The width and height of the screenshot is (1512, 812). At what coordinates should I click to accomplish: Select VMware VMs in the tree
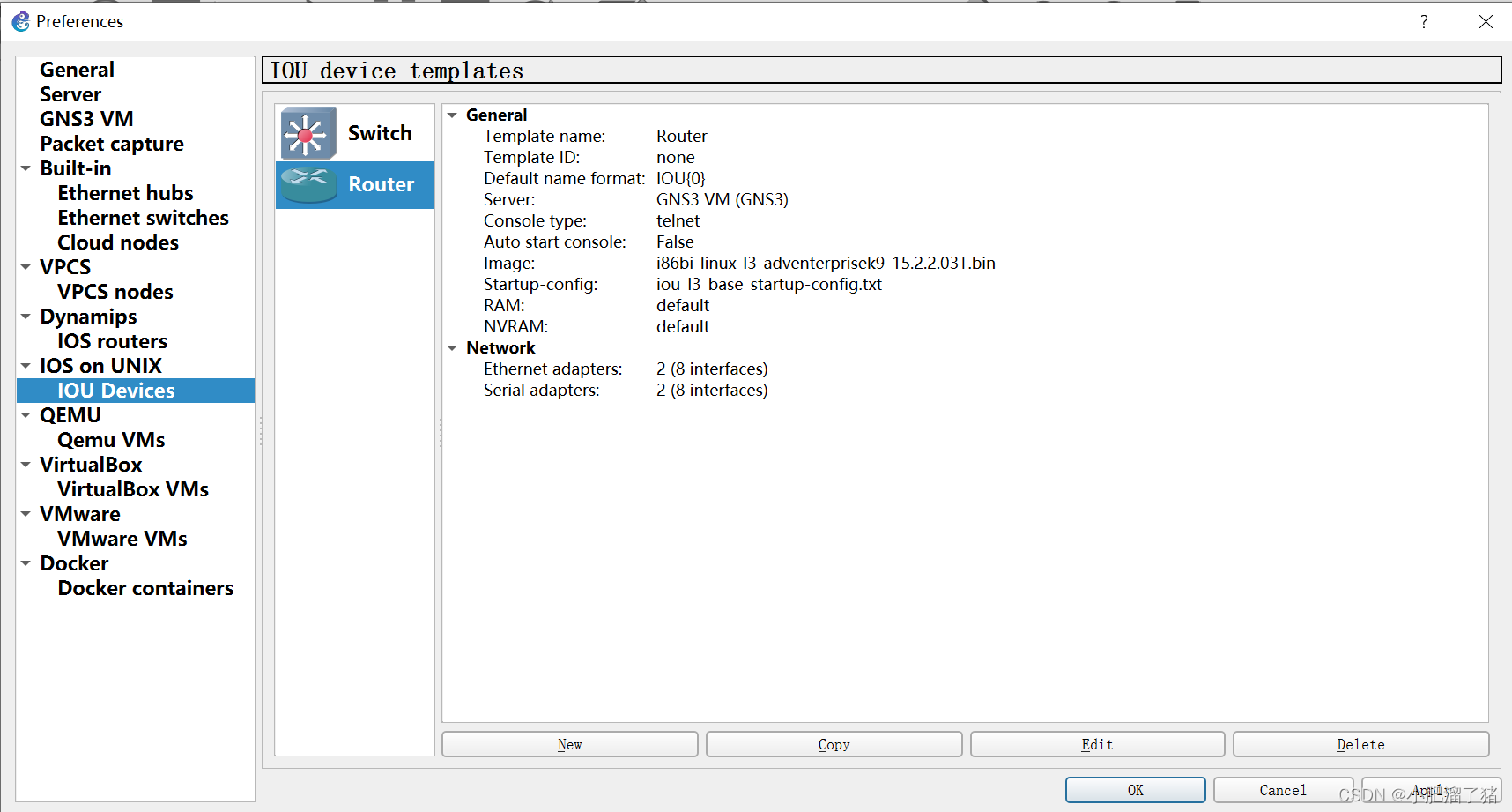point(122,539)
